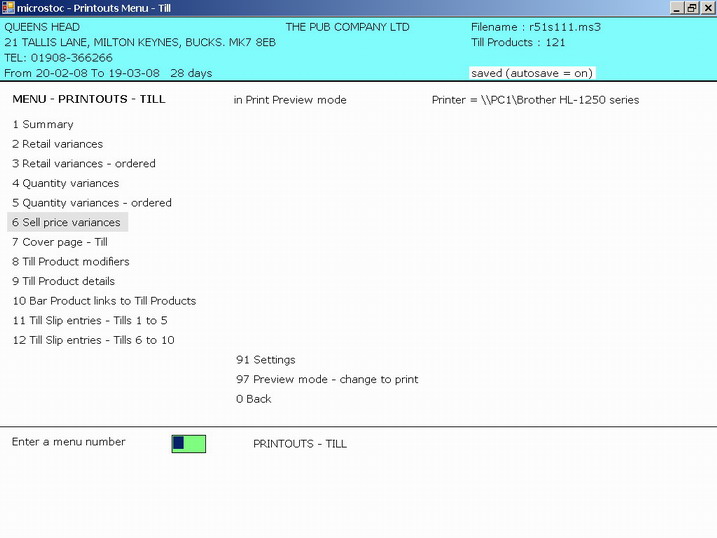
Task: Click 6 Sell price variances
Action: 66,222
